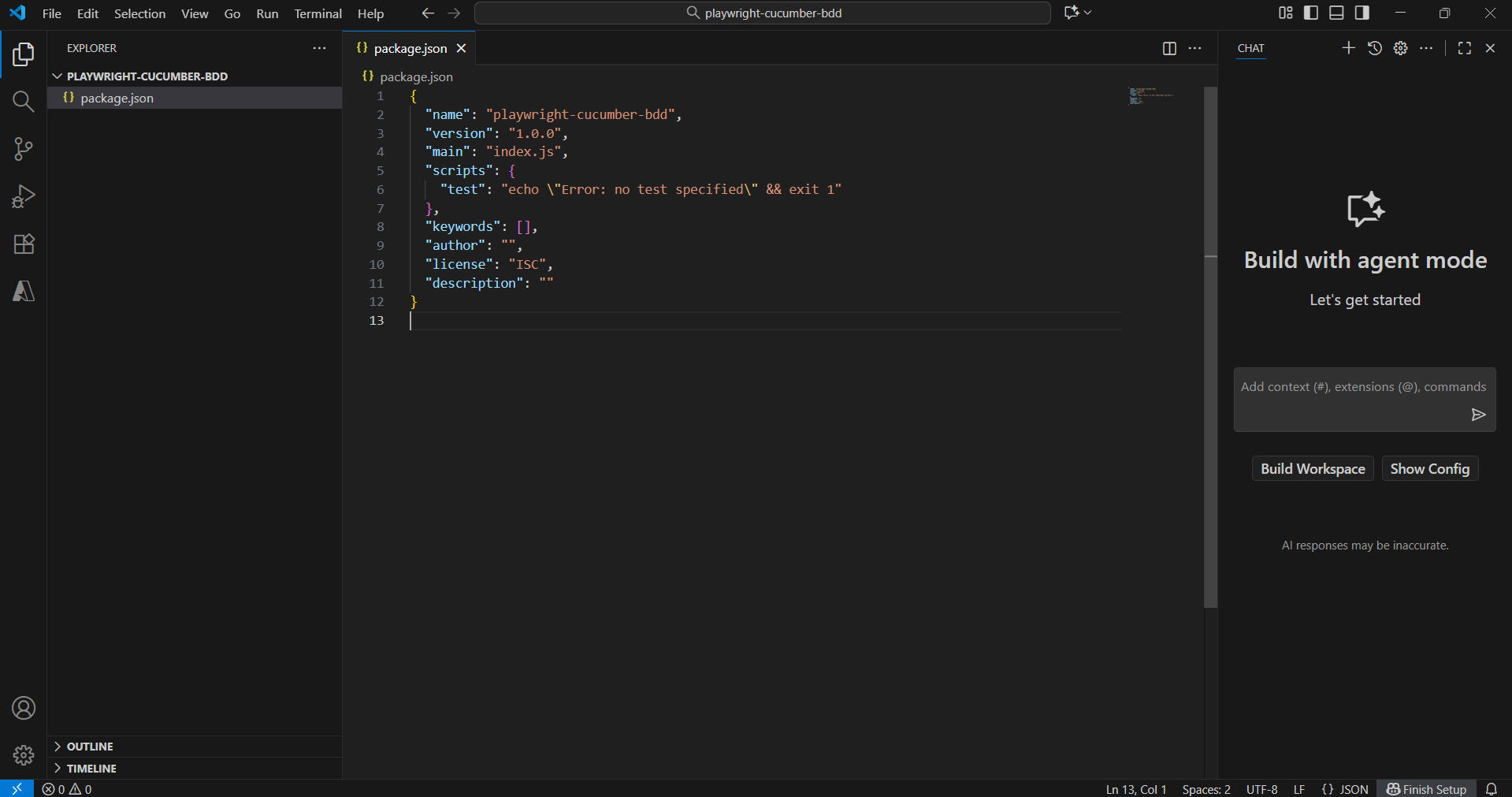
Task: Open the Search view in activity bar
Action: coord(23,102)
